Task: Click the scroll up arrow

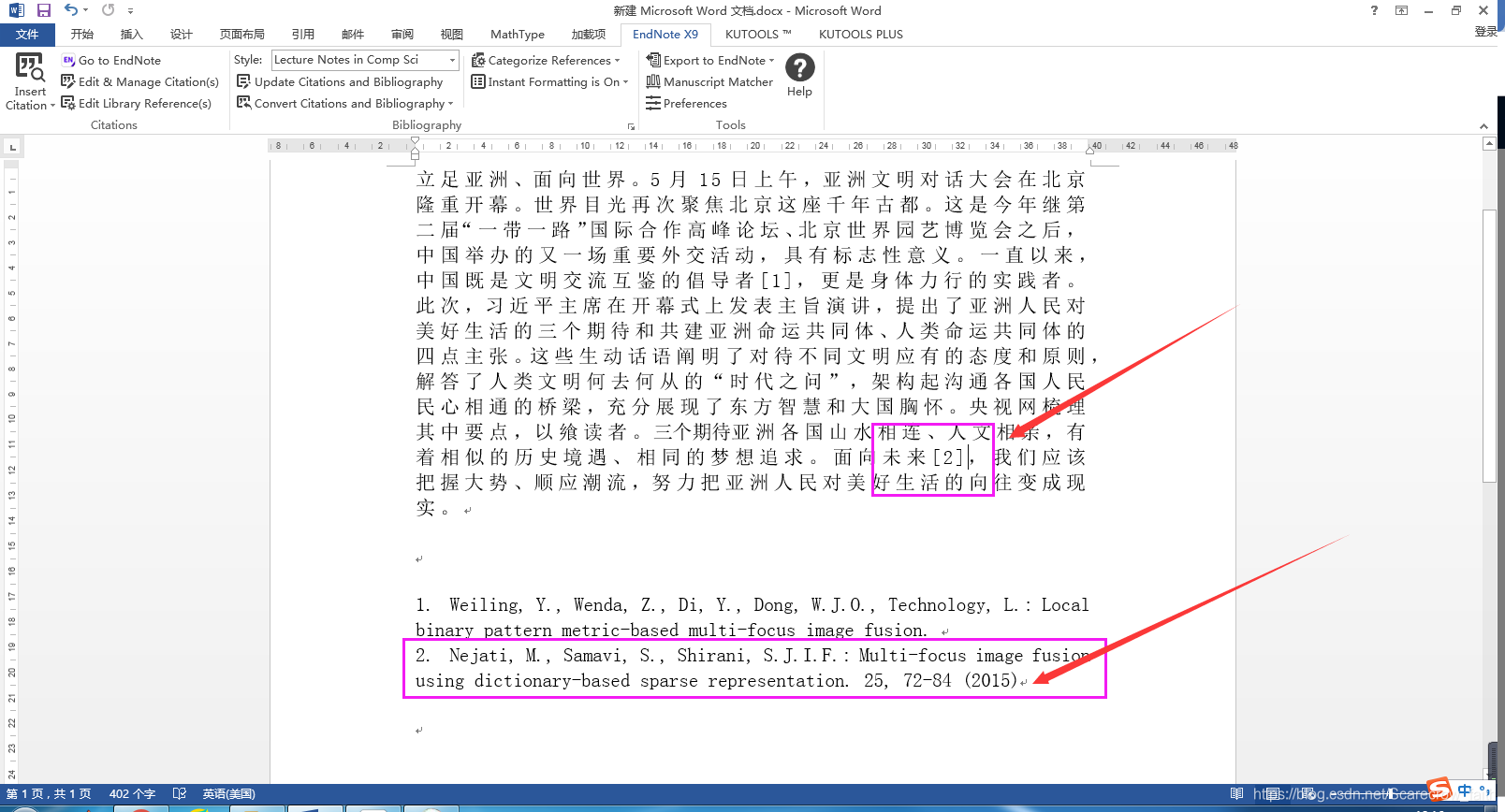Action: click(x=1489, y=144)
